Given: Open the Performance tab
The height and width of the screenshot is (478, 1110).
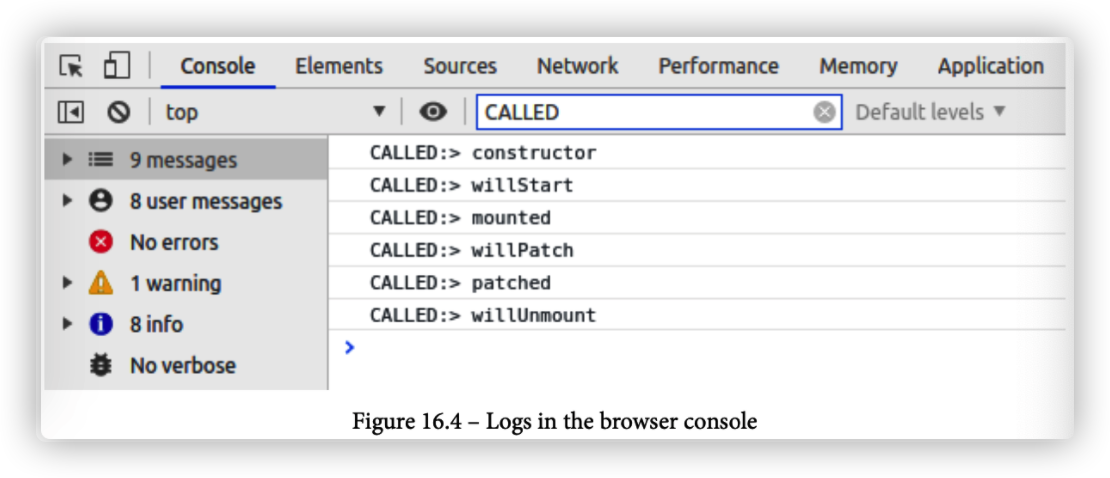Looking at the screenshot, I should pos(719,66).
